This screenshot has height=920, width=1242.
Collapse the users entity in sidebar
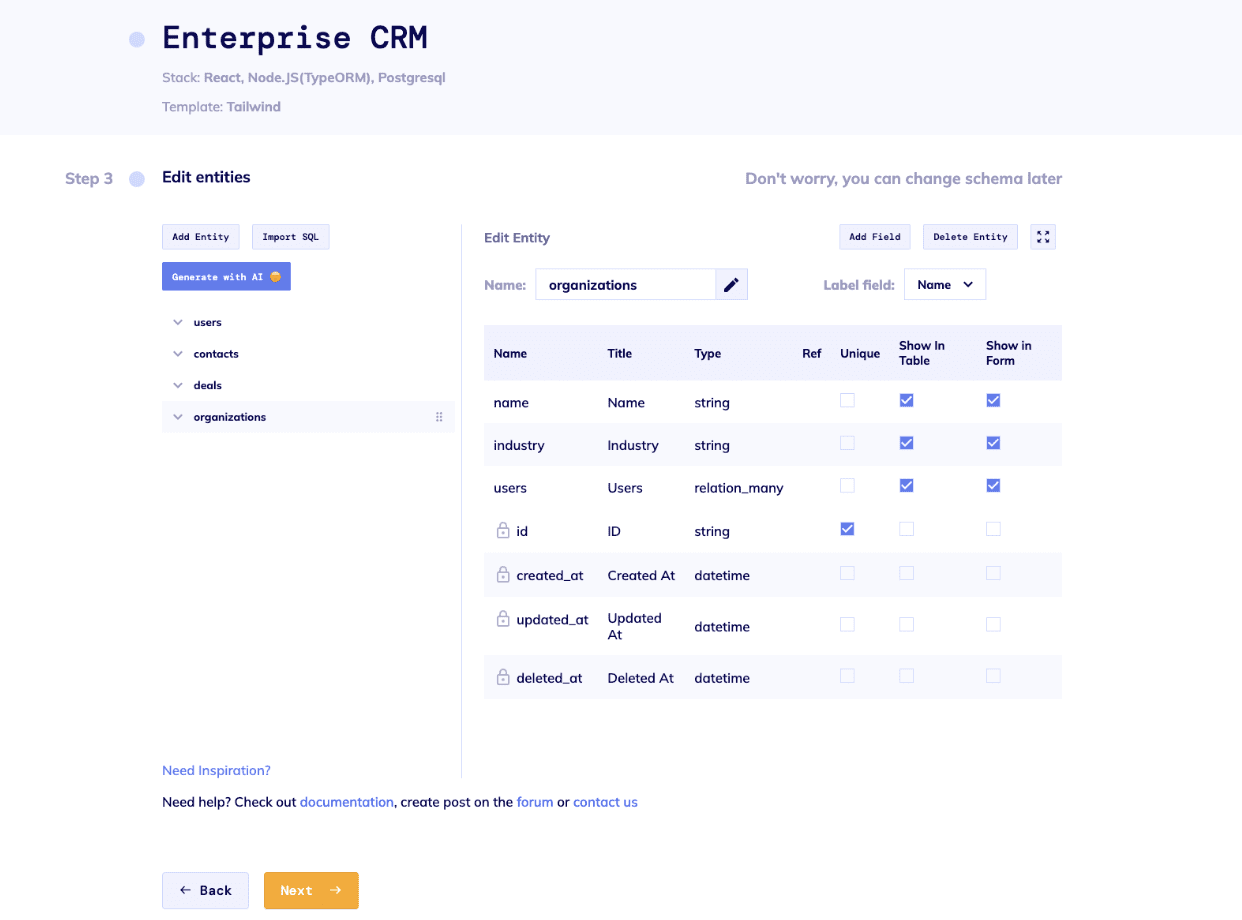(177, 322)
